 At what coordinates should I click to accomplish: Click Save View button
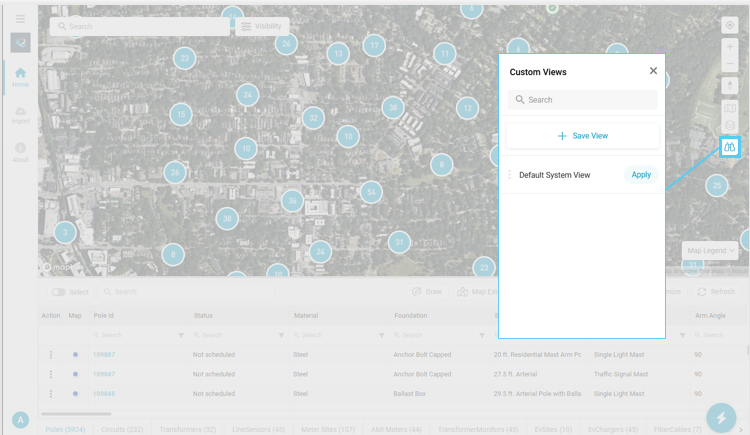[582, 136]
